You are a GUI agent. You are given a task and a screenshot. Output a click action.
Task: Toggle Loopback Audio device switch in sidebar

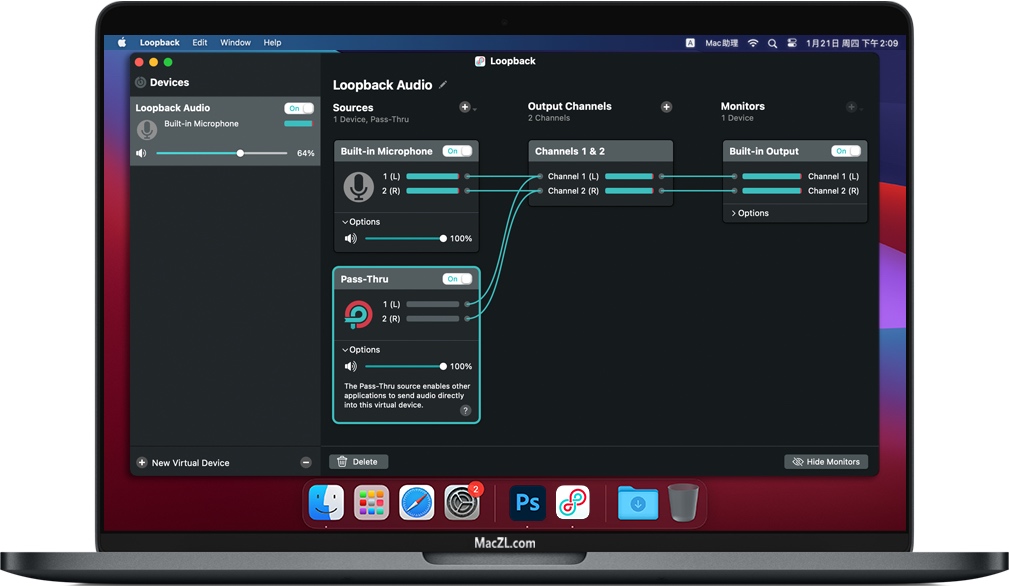coord(299,108)
